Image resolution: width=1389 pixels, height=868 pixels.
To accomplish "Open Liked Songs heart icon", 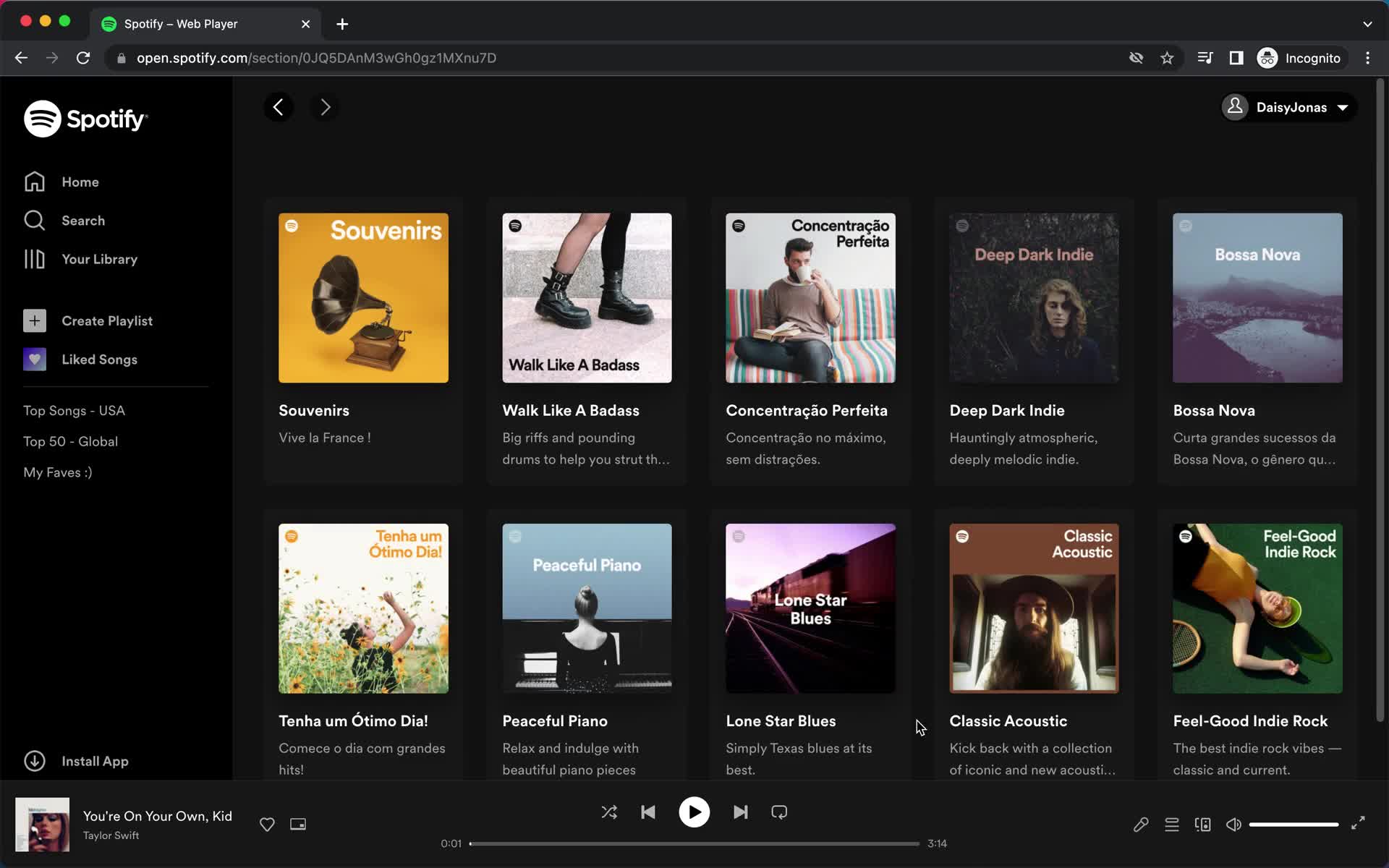I will click(x=35, y=359).
